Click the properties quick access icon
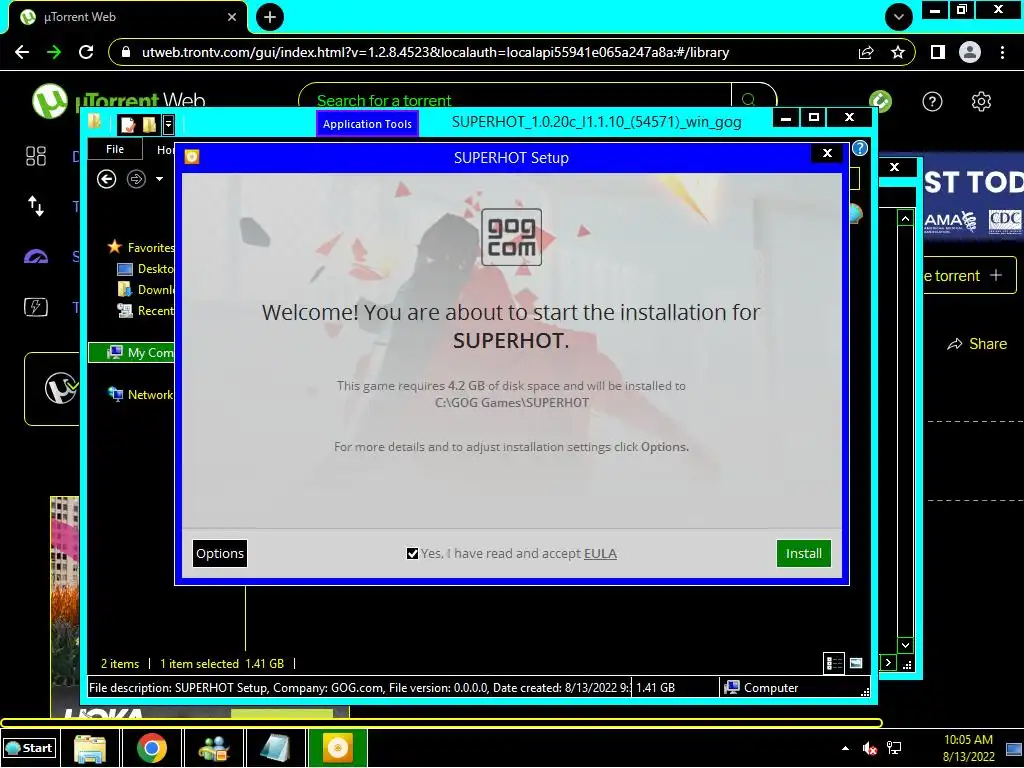This screenshot has width=1024, height=768. pyautogui.click(x=128, y=124)
